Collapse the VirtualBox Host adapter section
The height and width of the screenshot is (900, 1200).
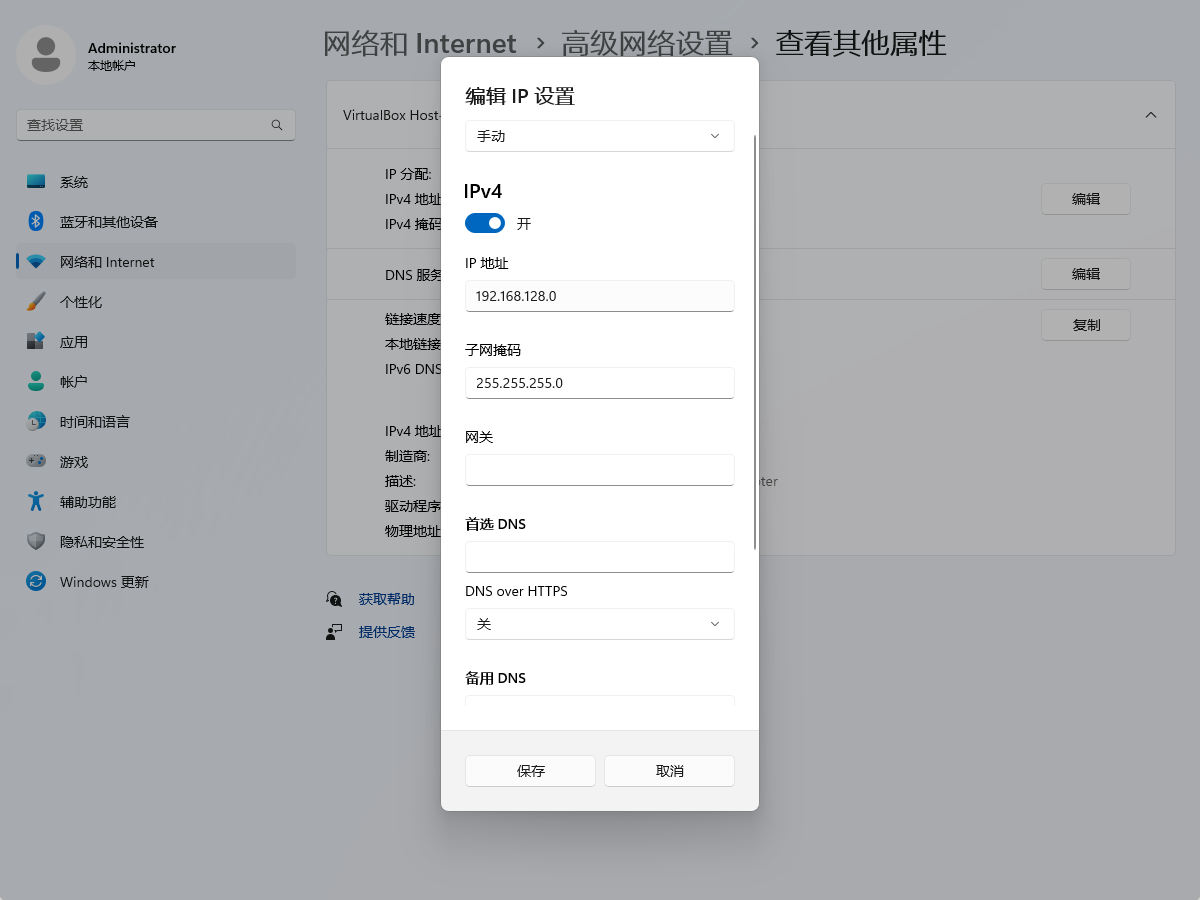click(x=1151, y=115)
